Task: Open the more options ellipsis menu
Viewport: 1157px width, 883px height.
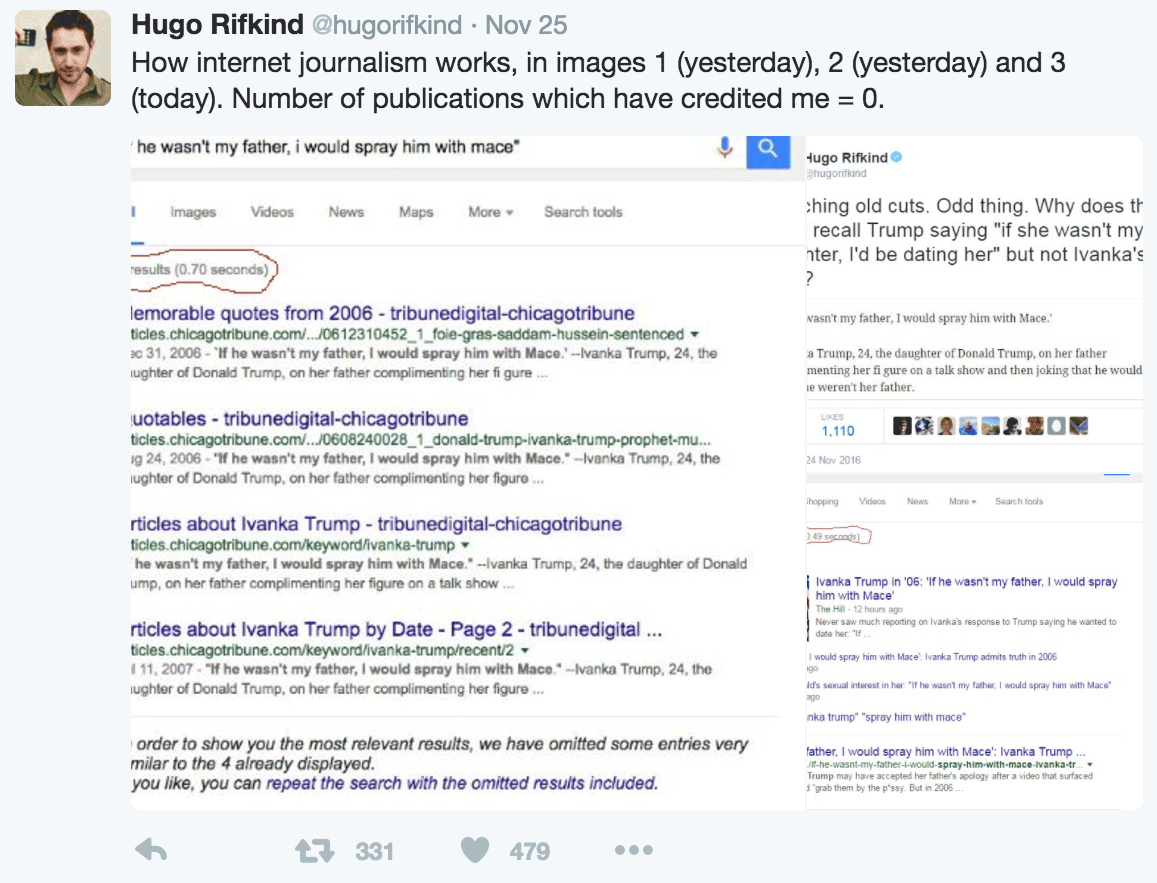Action: tap(634, 850)
